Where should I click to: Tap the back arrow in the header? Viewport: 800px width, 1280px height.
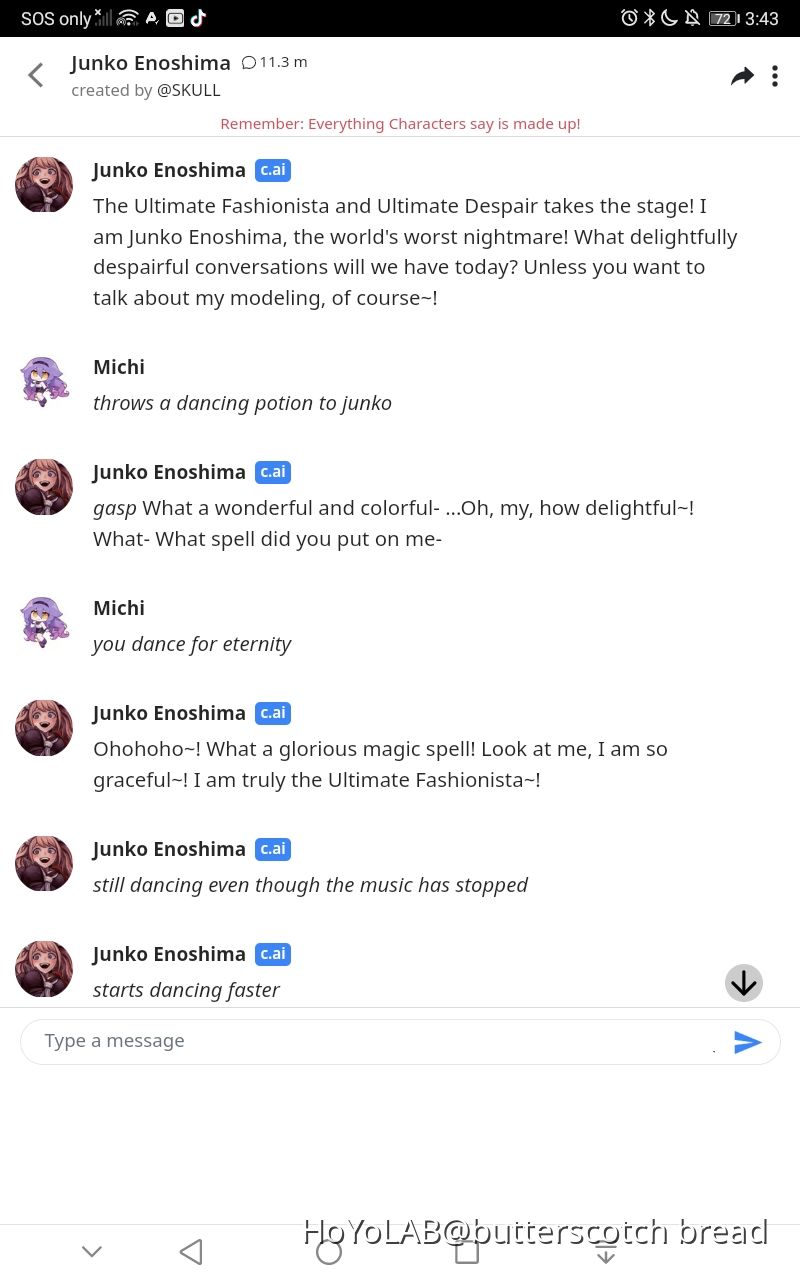tap(36, 75)
